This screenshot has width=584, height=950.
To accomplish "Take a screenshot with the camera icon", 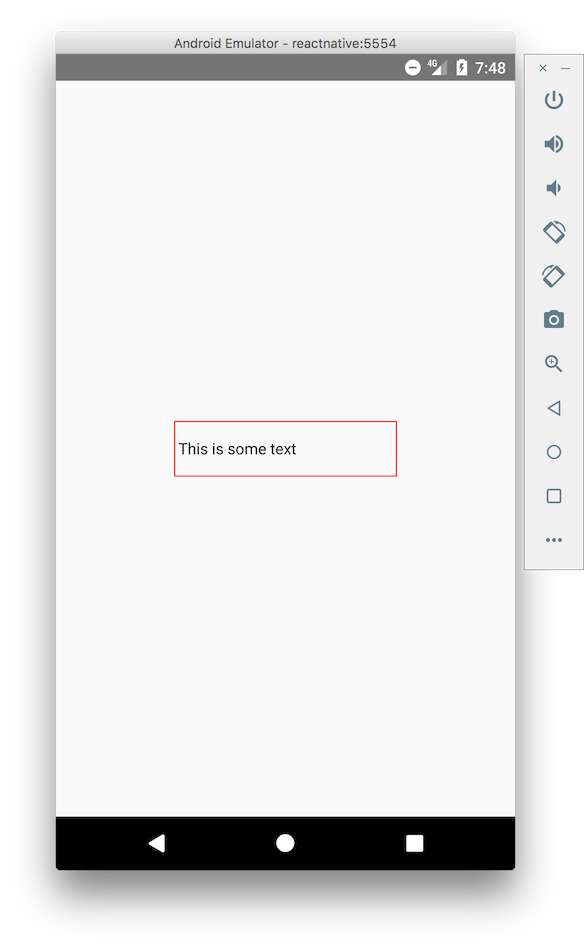I will click(x=554, y=319).
